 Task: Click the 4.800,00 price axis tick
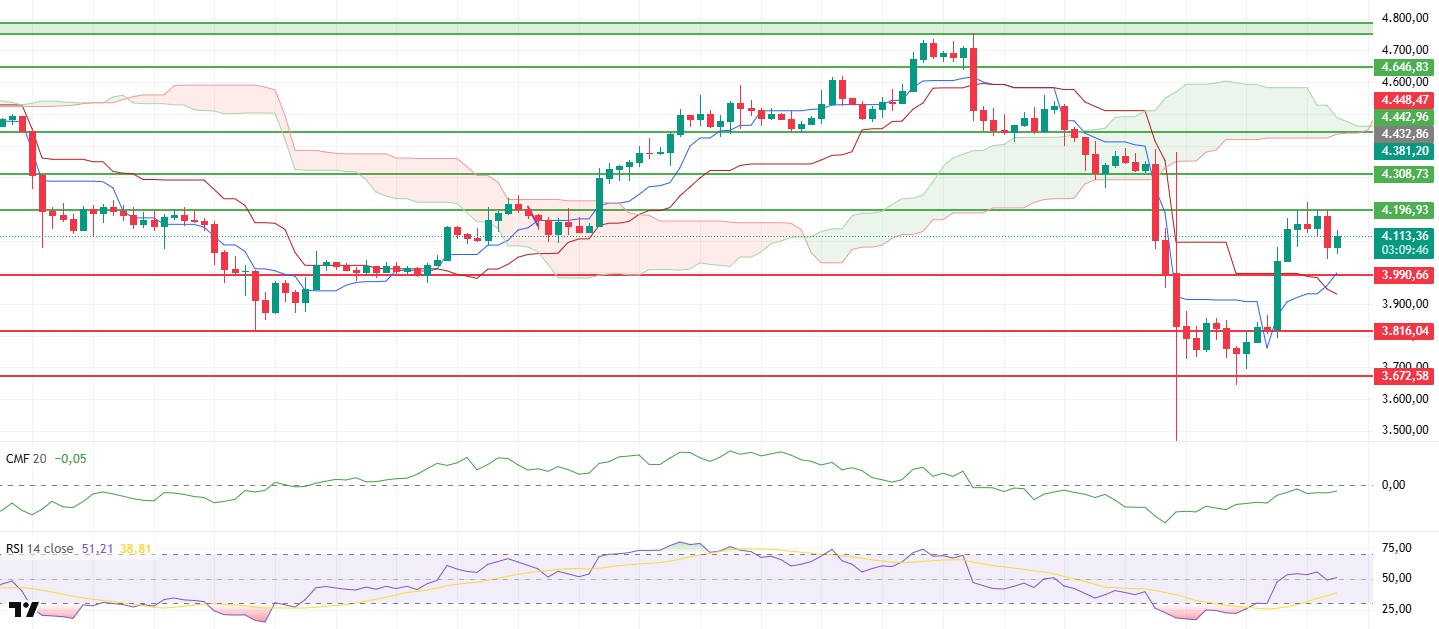tap(1405, 18)
